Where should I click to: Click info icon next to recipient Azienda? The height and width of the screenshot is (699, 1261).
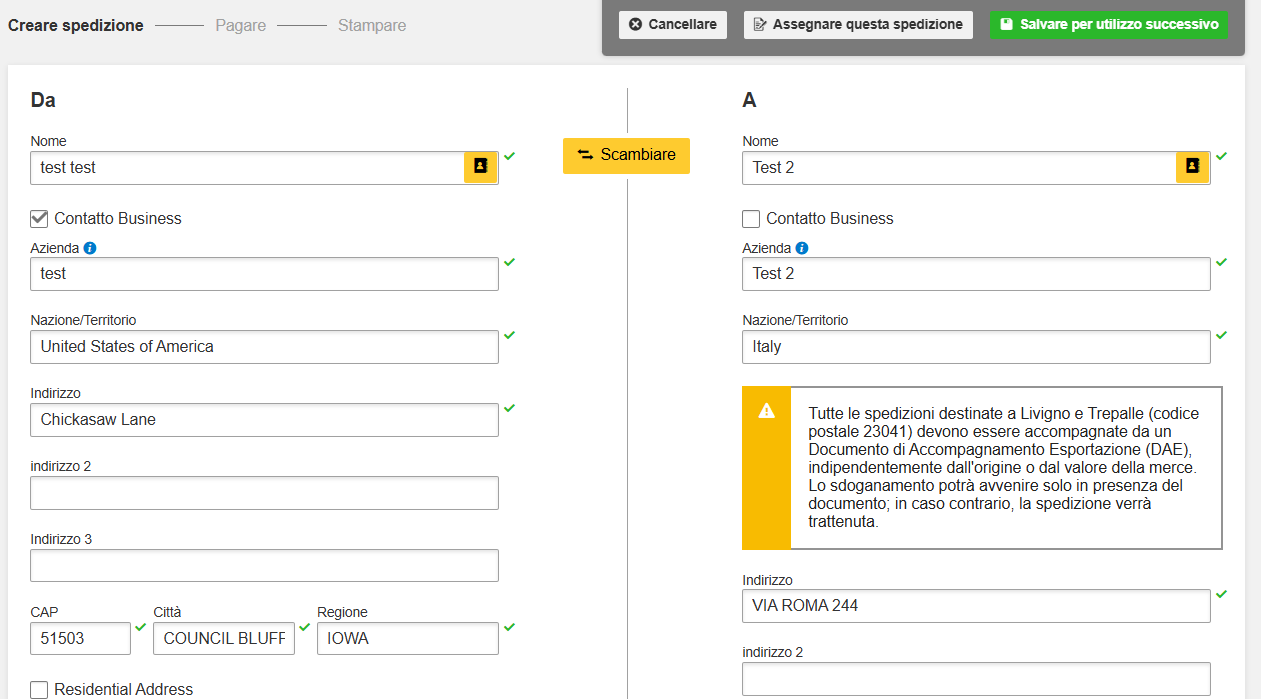coord(802,248)
